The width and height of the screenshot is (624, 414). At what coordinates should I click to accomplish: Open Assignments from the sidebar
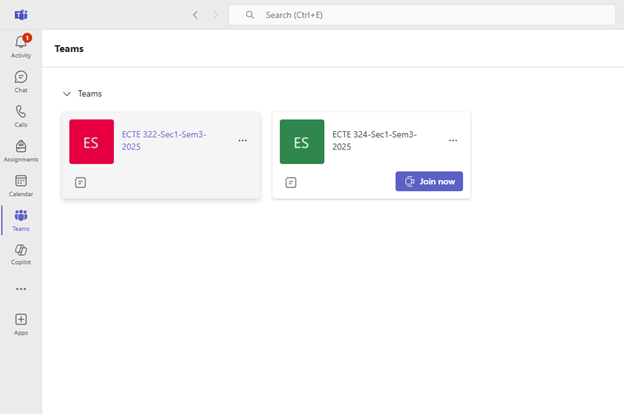click(21, 151)
